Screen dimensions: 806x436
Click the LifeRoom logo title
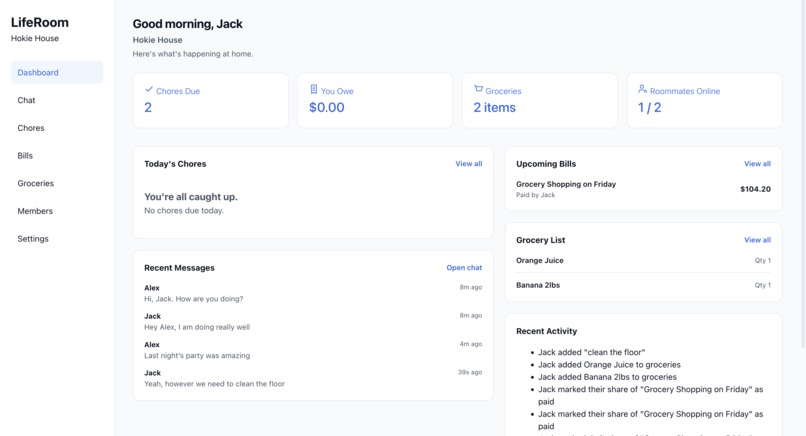click(40, 23)
